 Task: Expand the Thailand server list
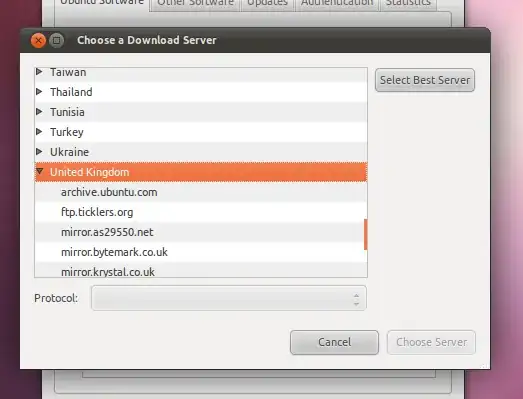(39, 91)
